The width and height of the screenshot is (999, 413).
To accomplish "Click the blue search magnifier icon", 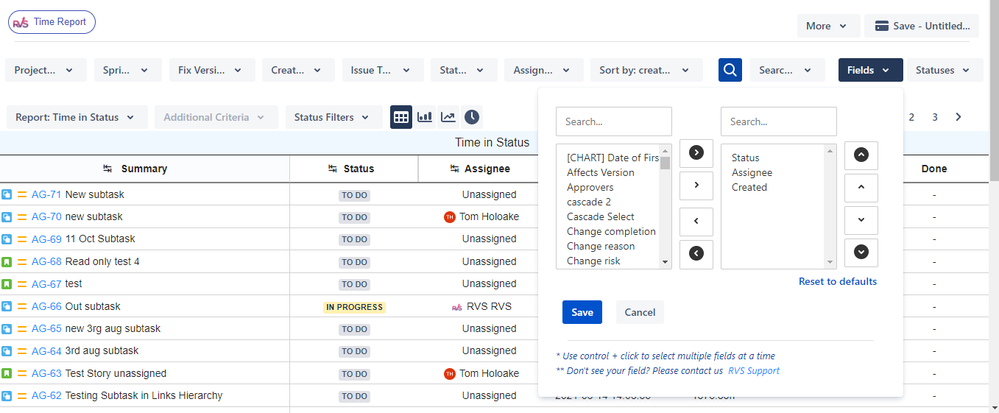I will point(730,70).
